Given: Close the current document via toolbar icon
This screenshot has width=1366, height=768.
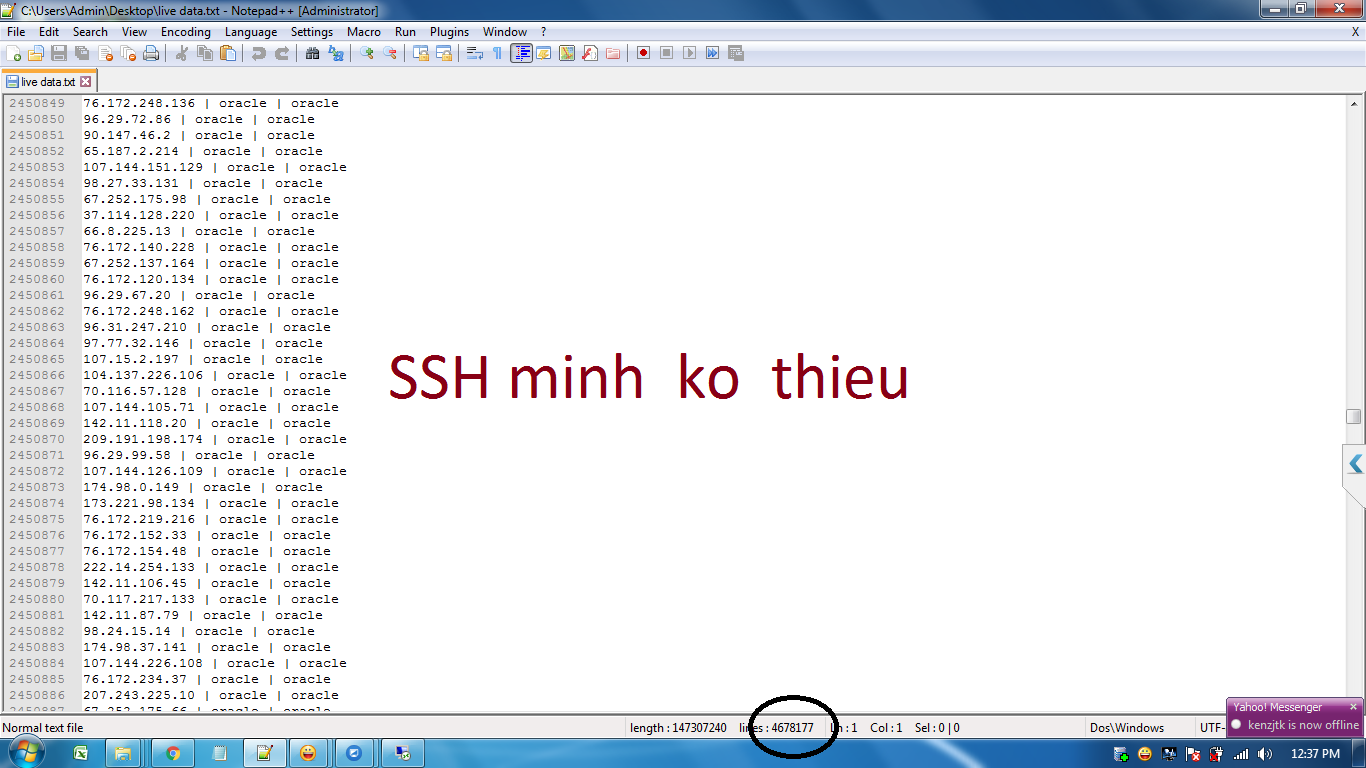Looking at the screenshot, I should pyautogui.click(x=105, y=53).
